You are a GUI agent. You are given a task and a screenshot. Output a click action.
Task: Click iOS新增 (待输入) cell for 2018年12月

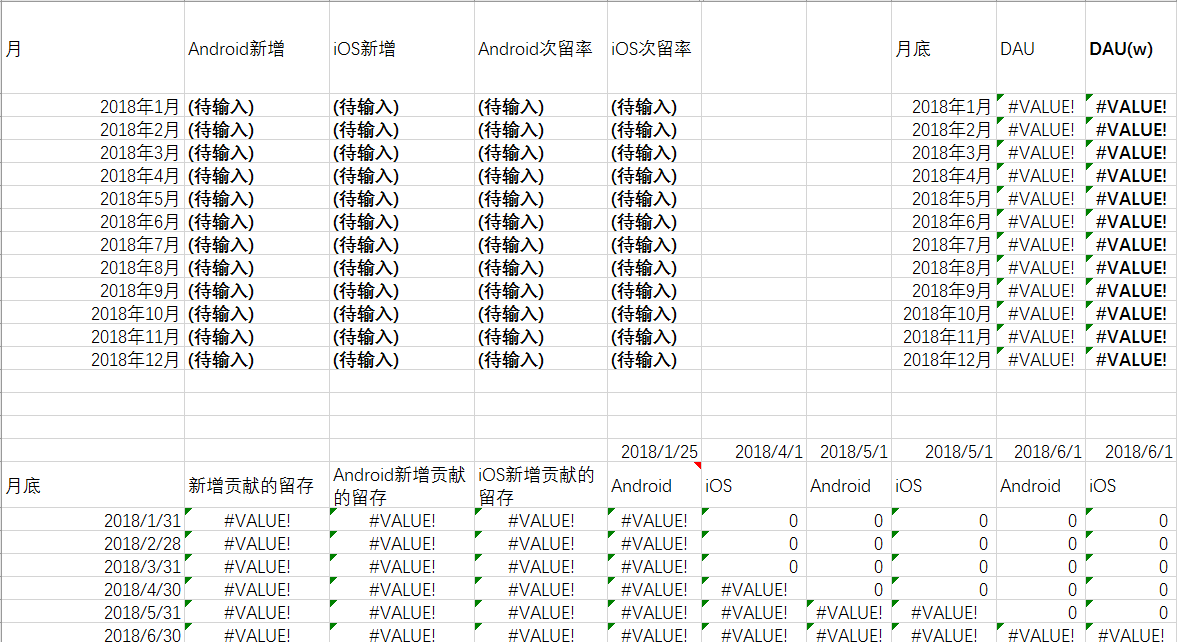tap(402, 359)
